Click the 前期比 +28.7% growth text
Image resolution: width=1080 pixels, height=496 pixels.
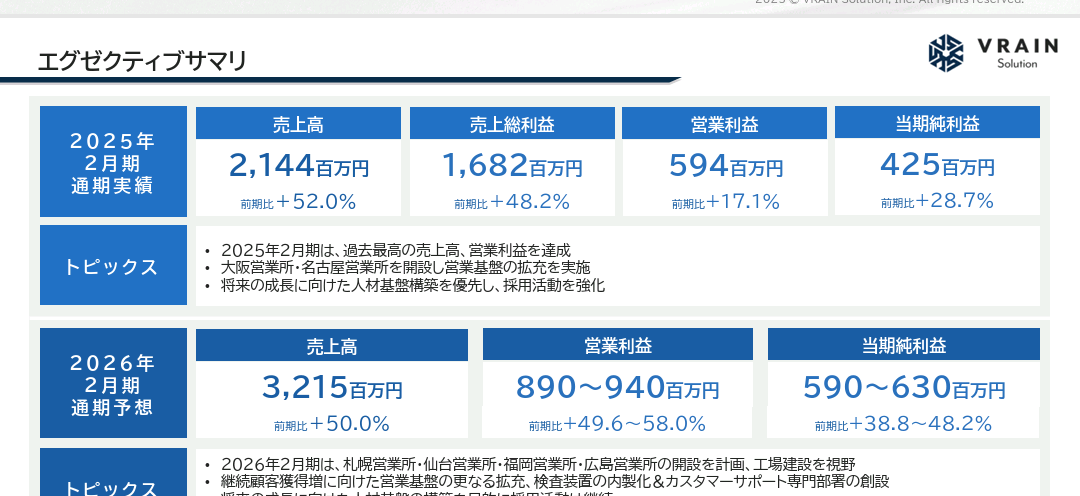(937, 201)
